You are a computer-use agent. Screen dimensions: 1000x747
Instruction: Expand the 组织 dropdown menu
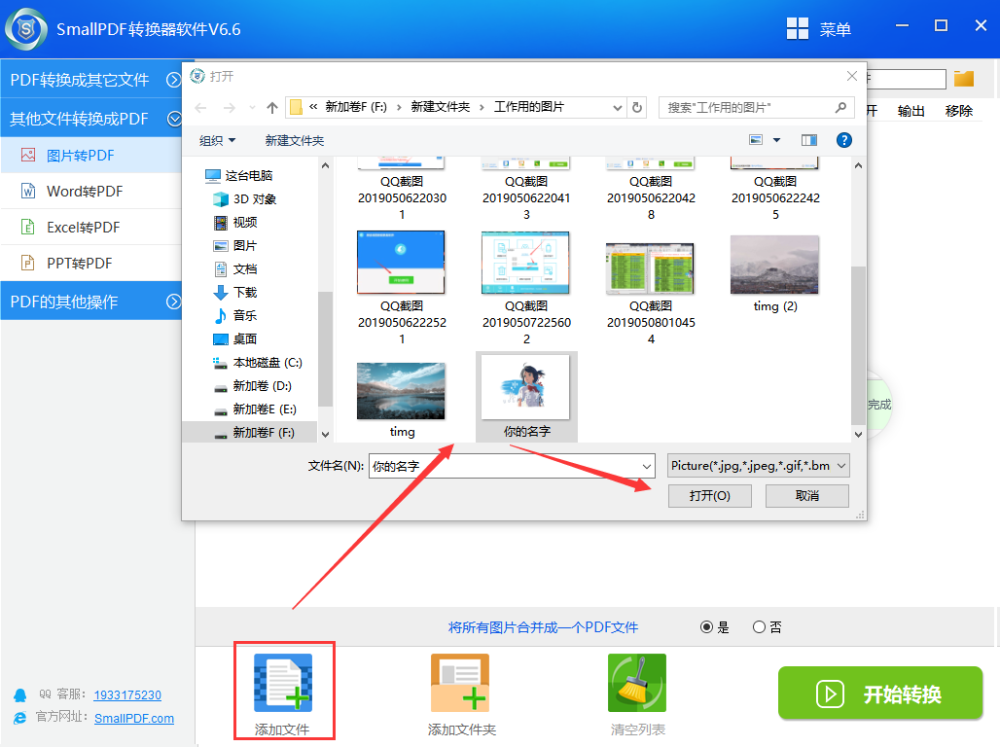pyautogui.click(x=217, y=140)
